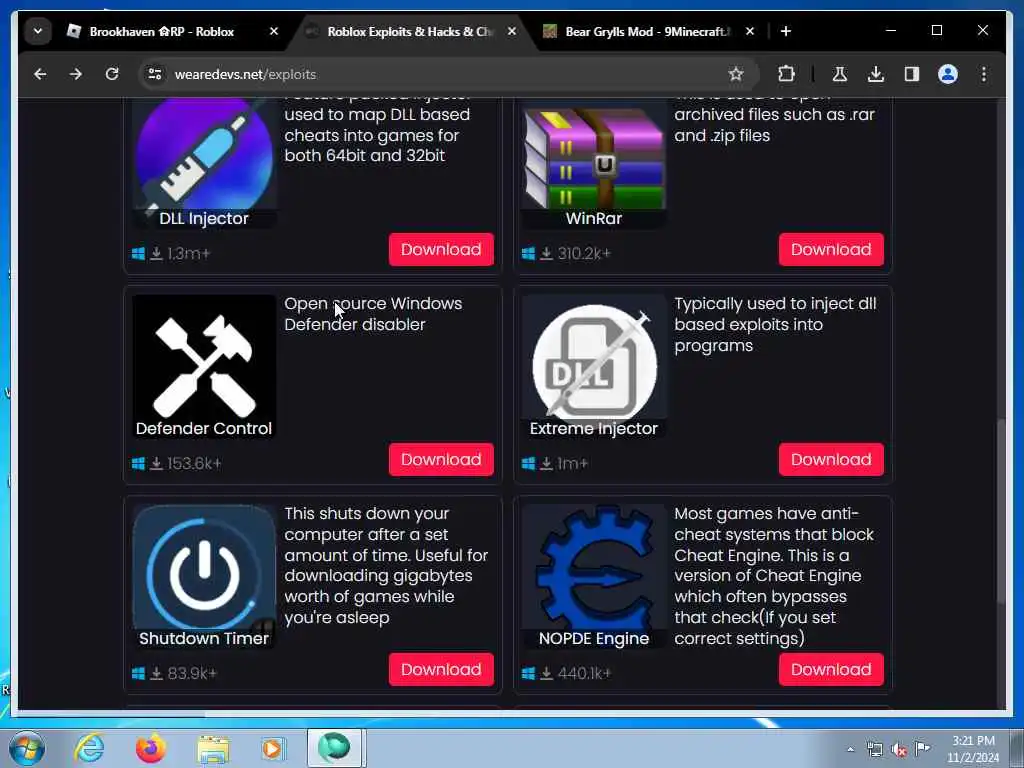Switch to Bear Grylls Mod tab
This screenshot has height=768, width=1024.
pos(647,31)
